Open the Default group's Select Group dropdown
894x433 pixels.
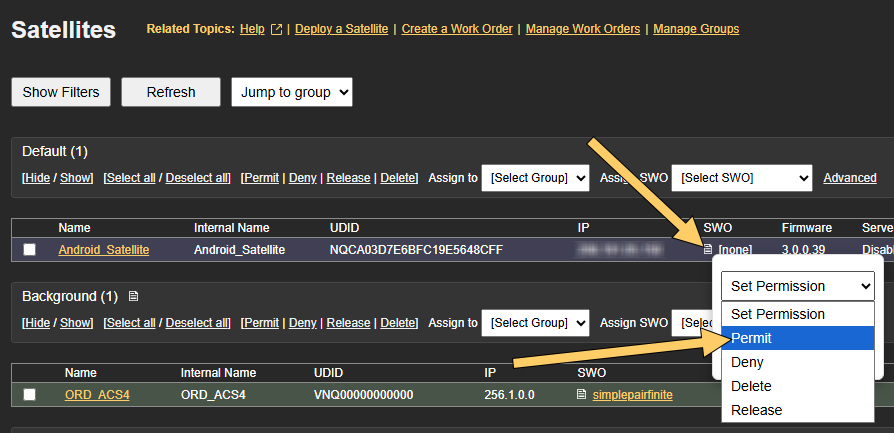[x=536, y=178]
